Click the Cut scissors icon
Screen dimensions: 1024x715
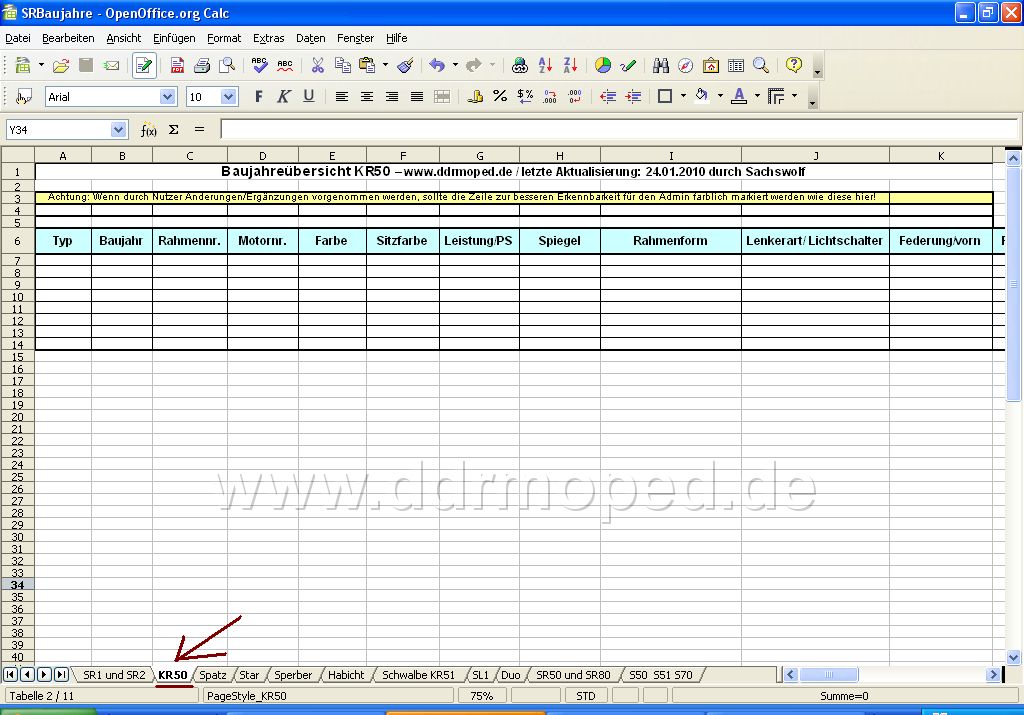(317, 65)
